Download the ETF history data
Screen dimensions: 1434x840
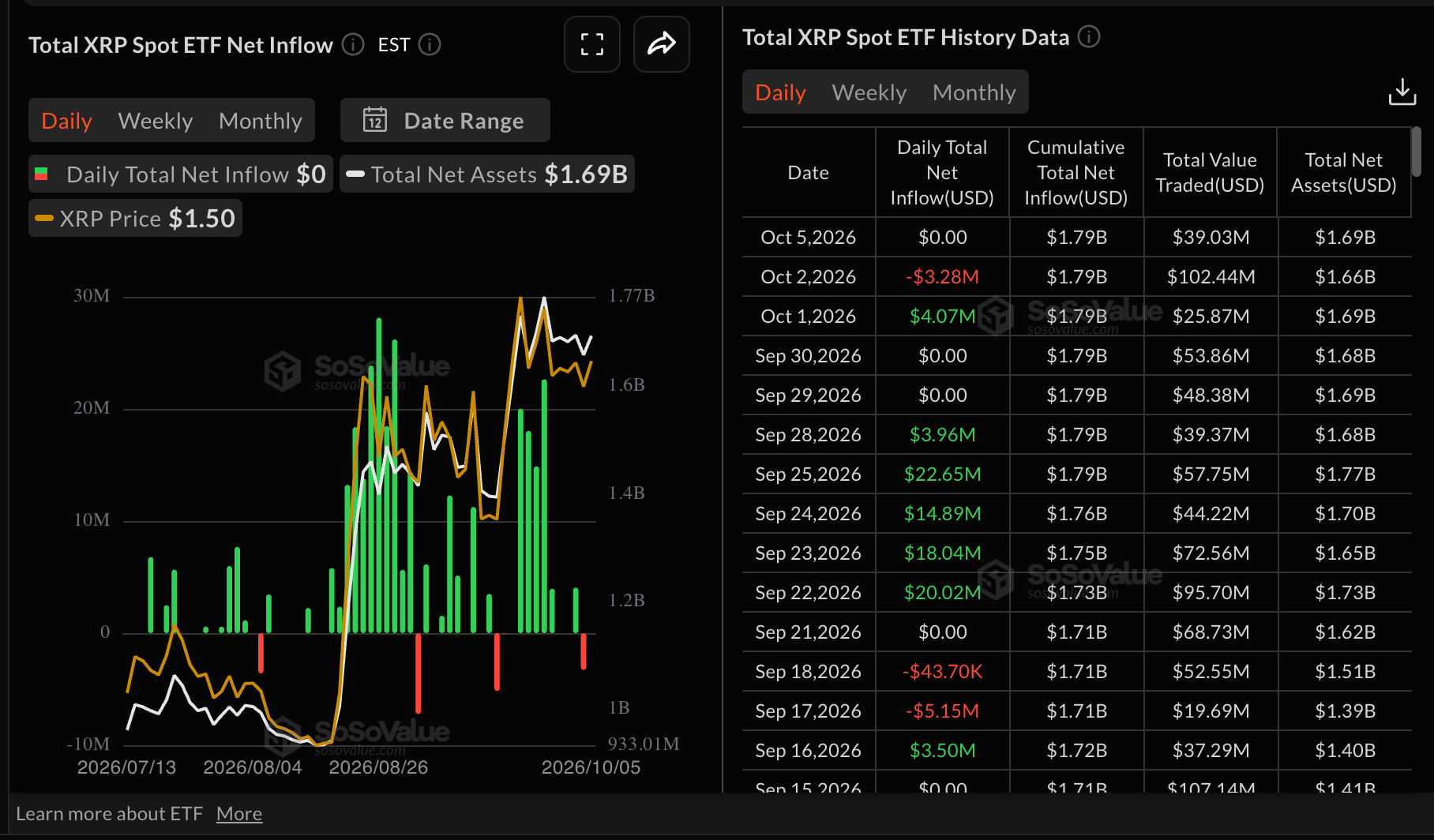[1402, 92]
